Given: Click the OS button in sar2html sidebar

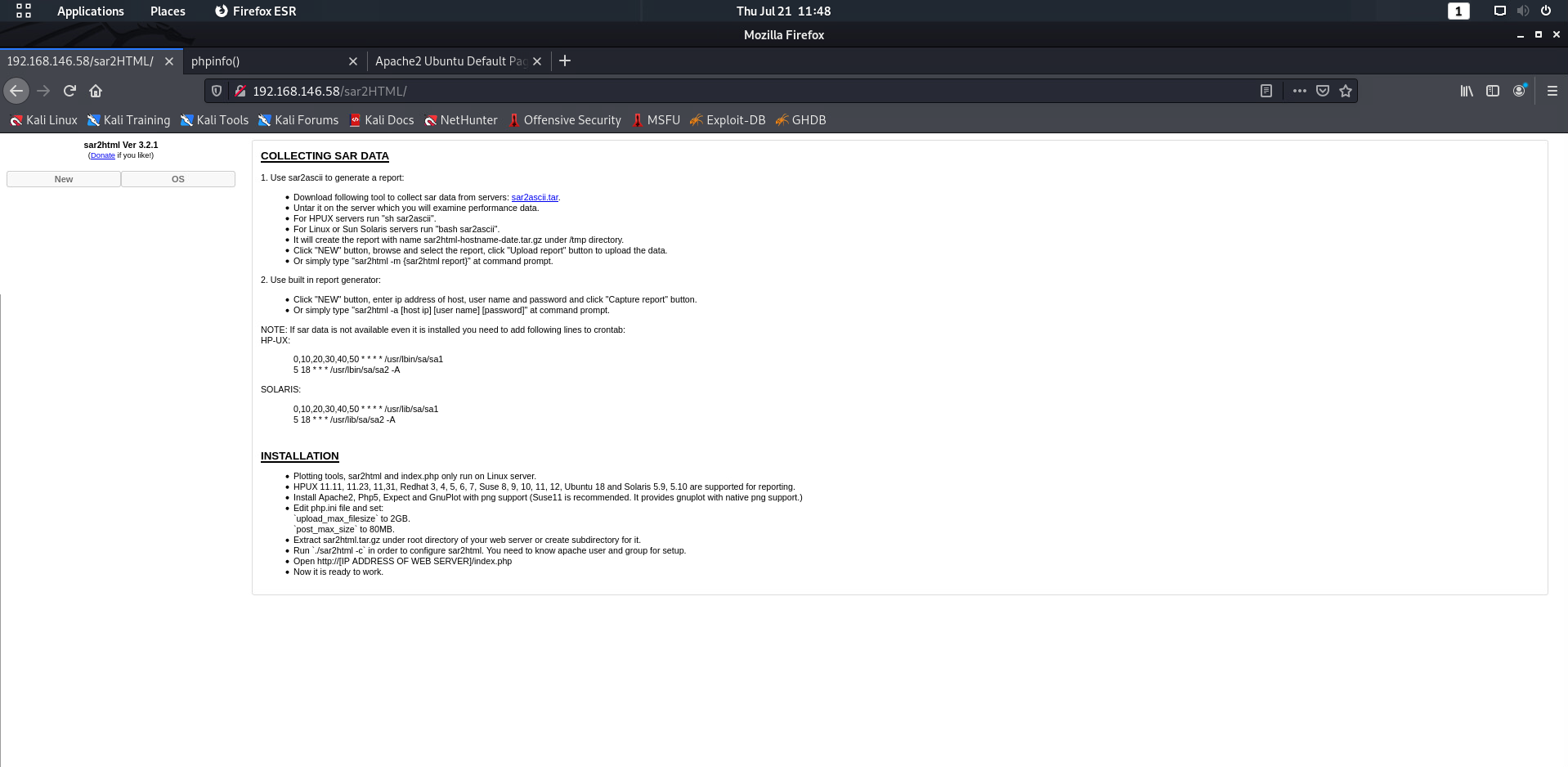Looking at the screenshot, I should pos(178,179).
